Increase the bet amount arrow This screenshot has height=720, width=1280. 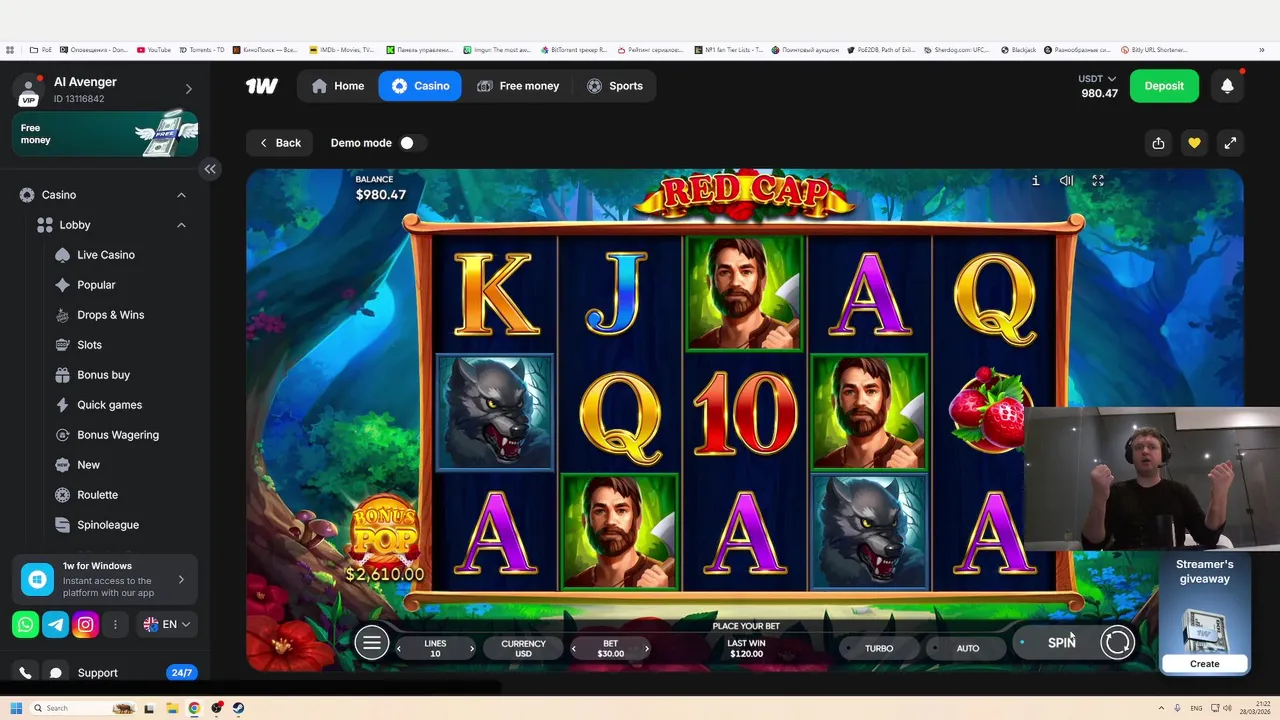[x=647, y=649]
